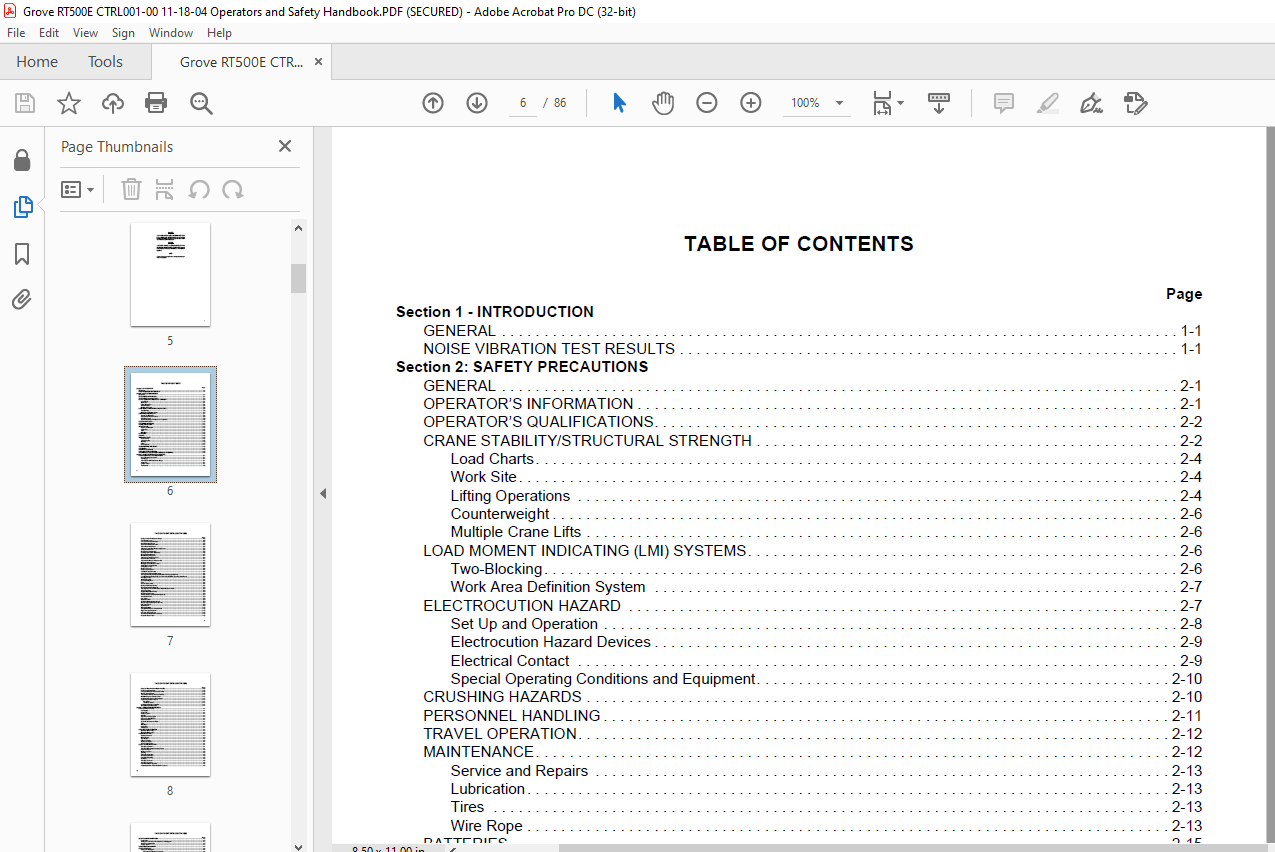Select the page 6 thumbnail
The height and width of the screenshot is (852, 1275).
click(170, 424)
